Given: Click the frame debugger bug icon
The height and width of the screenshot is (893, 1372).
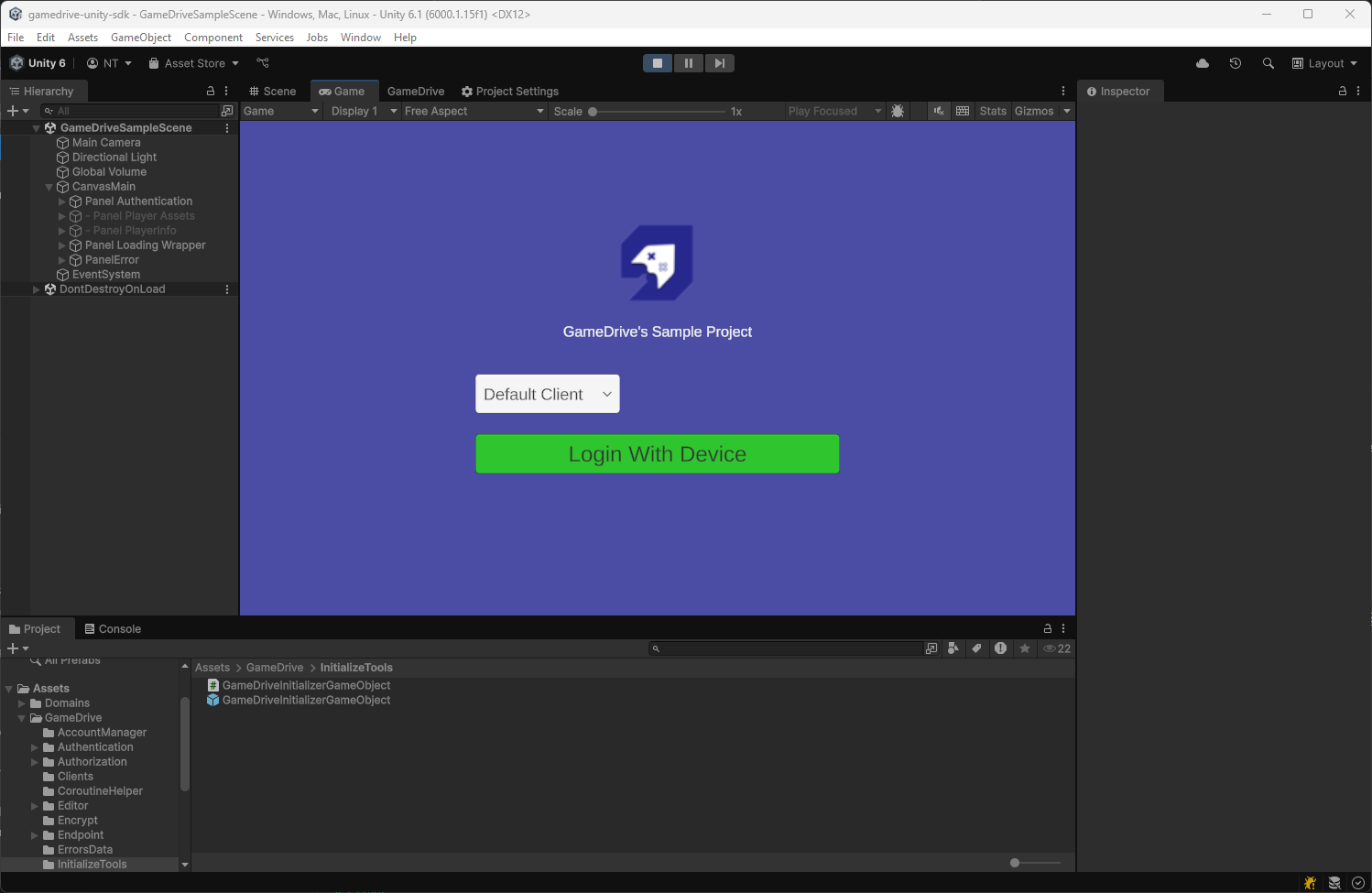Looking at the screenshot, I should [x=898, y=111].
